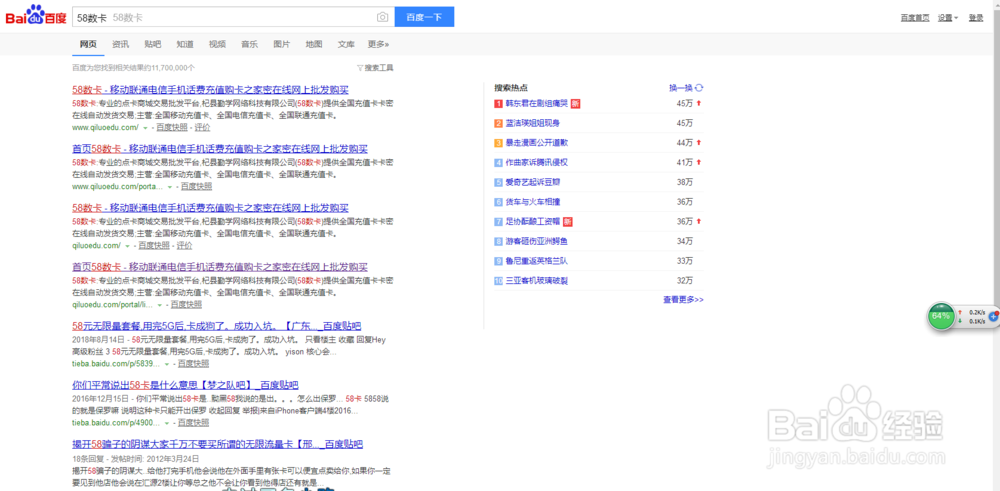Open hot search 鲁尼重返英格兰队
This screenshot has height=491, width=1000.
[x=536, y=261]
